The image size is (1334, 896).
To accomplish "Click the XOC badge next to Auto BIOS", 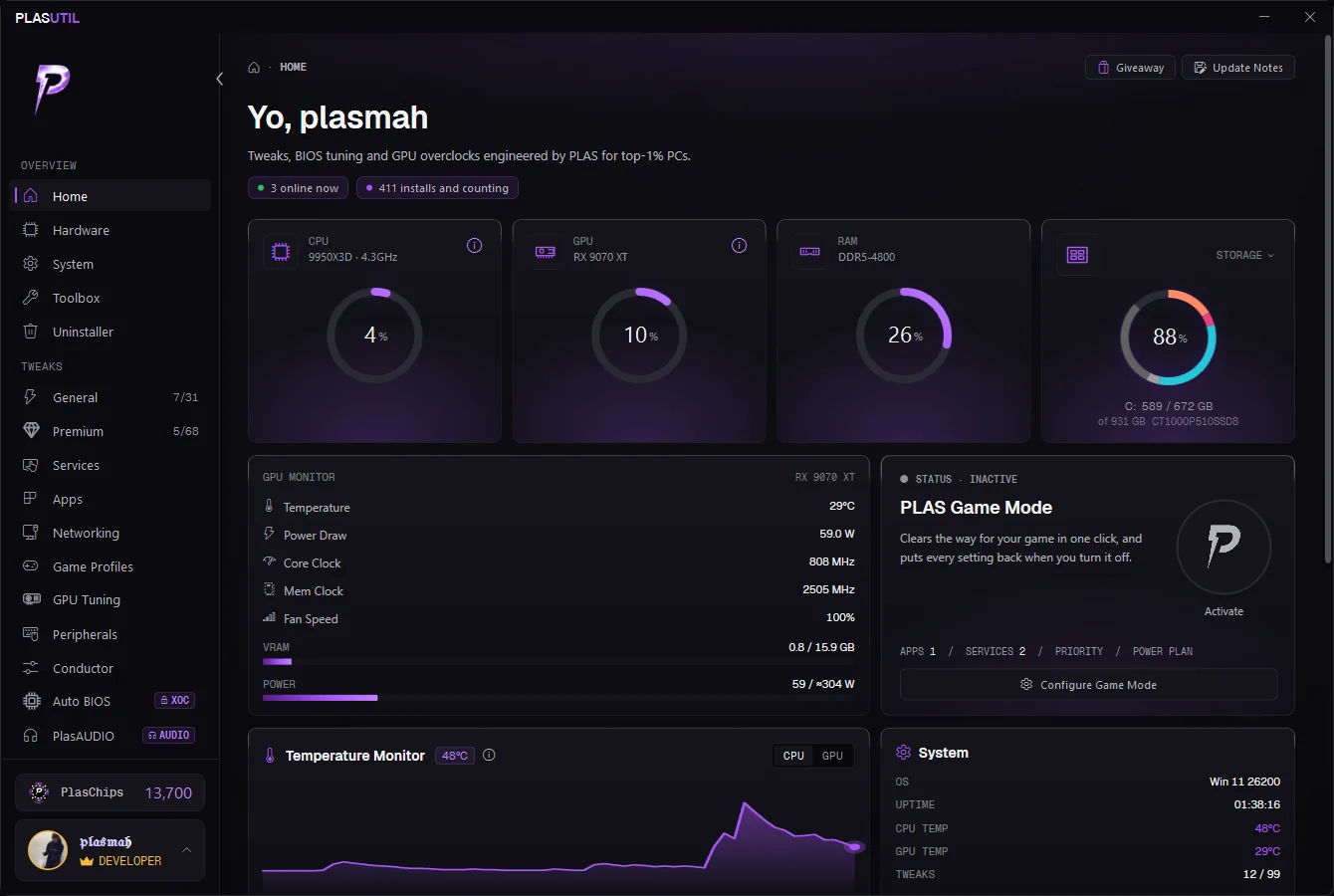I will point(175,701).
